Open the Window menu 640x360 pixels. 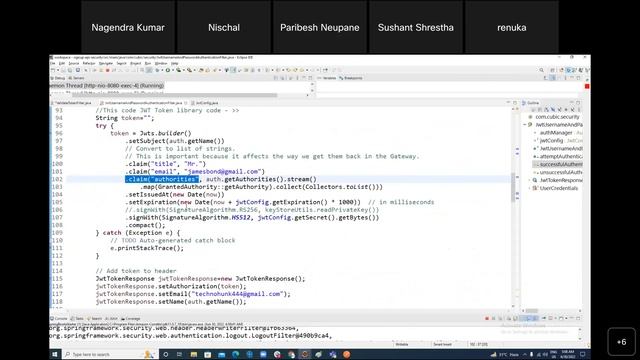pos(161,64)
